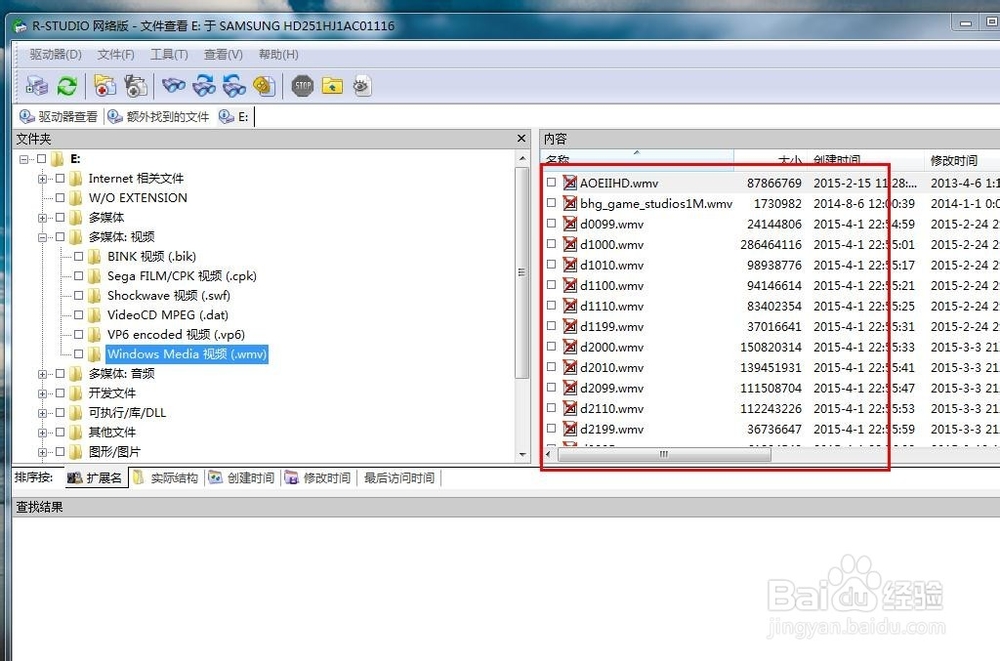Click the 可执行/库/DLL folder icon

pos(76,413)
